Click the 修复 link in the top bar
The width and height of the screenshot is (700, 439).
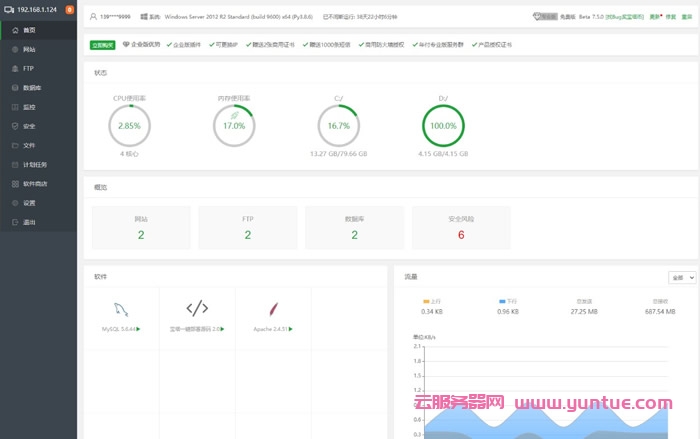pyautogui.click(x=670, y=17)
